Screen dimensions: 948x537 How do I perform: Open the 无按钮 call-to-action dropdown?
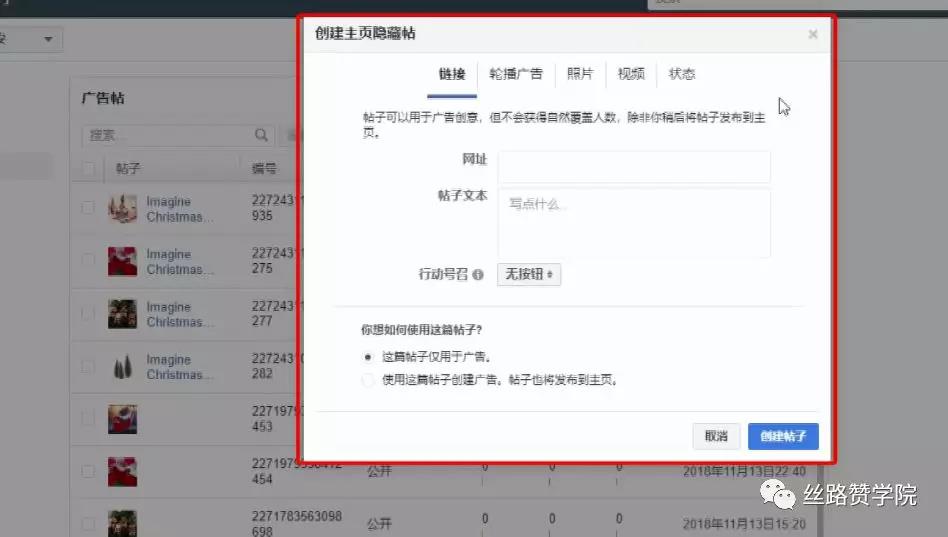529,275
